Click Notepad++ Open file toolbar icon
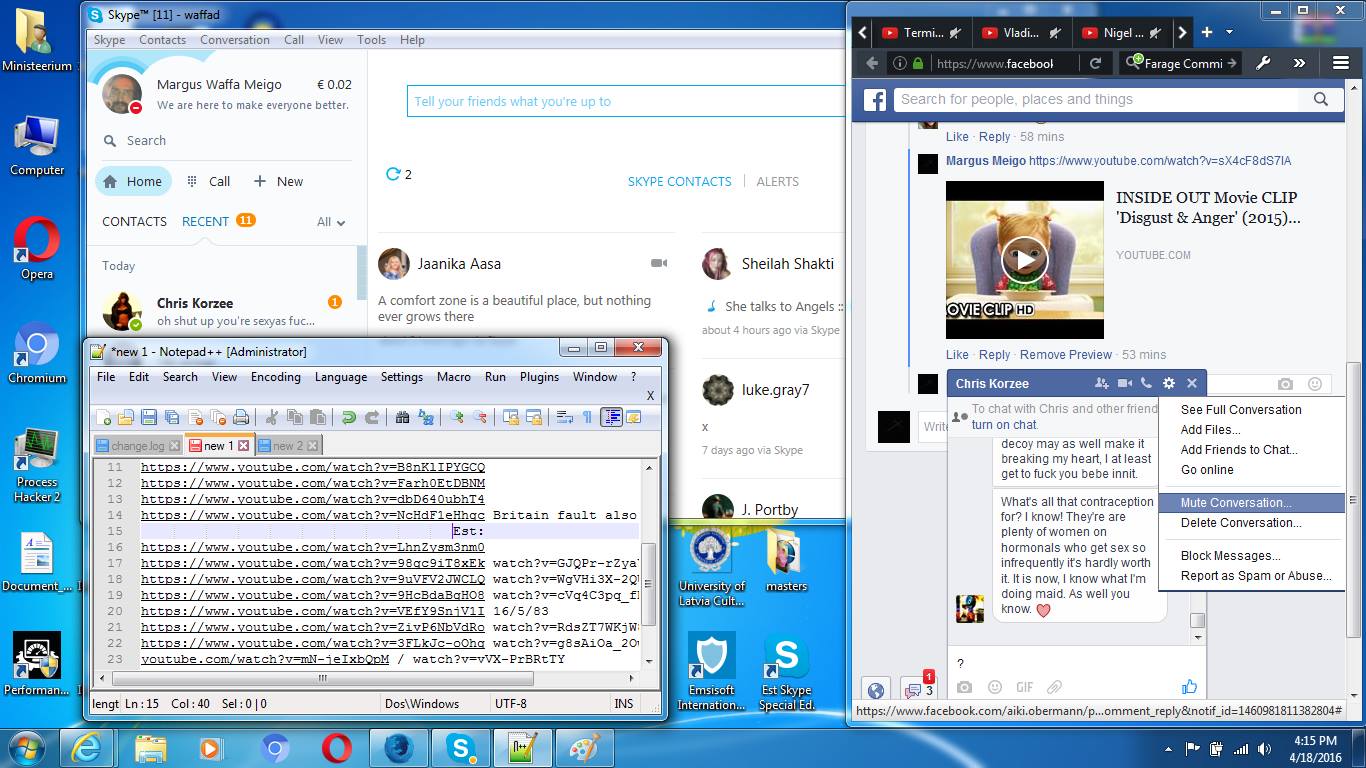 coord(125,417)
